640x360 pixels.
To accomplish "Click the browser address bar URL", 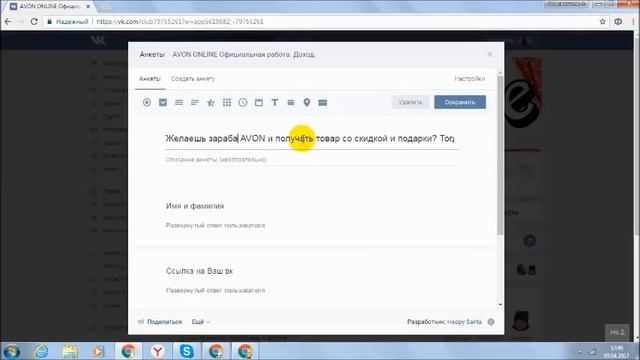I will coord(180,22).
